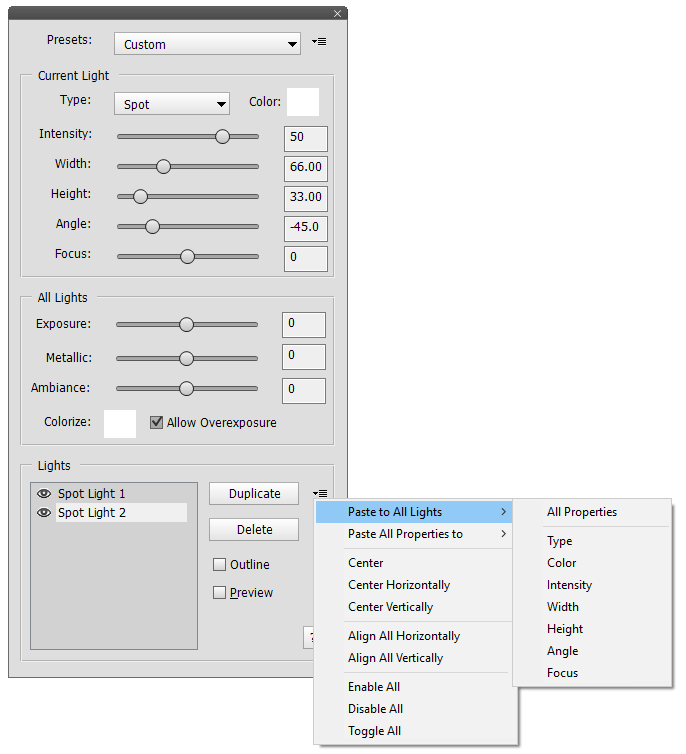The height and width of the screenshot is (754, 686).
Task: Click the Angle value input field
Action: coord(305,228)
